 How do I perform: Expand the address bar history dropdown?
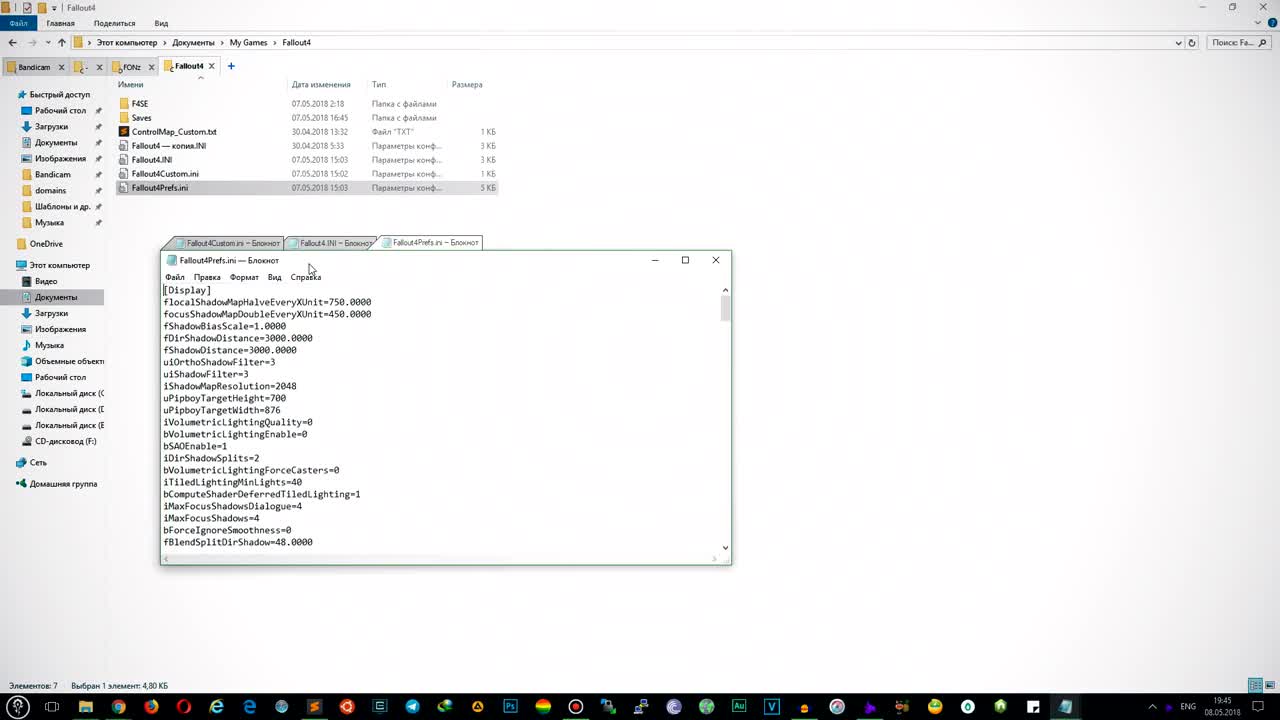pyautogui.click(x=1180, y=43)
